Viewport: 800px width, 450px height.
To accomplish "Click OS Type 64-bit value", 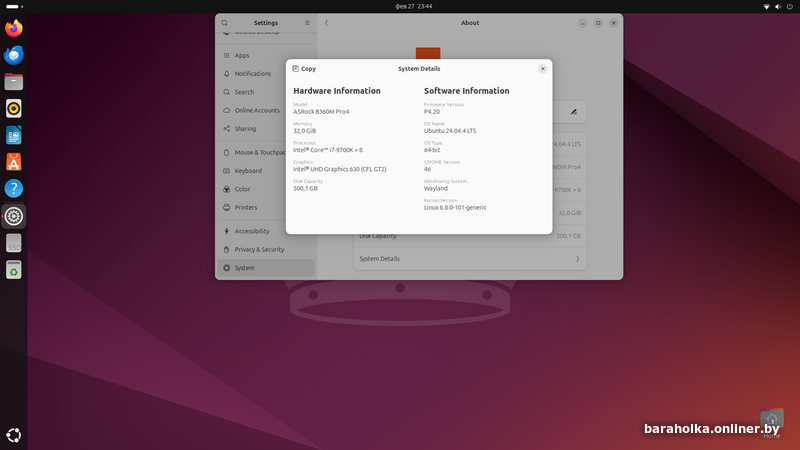I will pos(432,150).
